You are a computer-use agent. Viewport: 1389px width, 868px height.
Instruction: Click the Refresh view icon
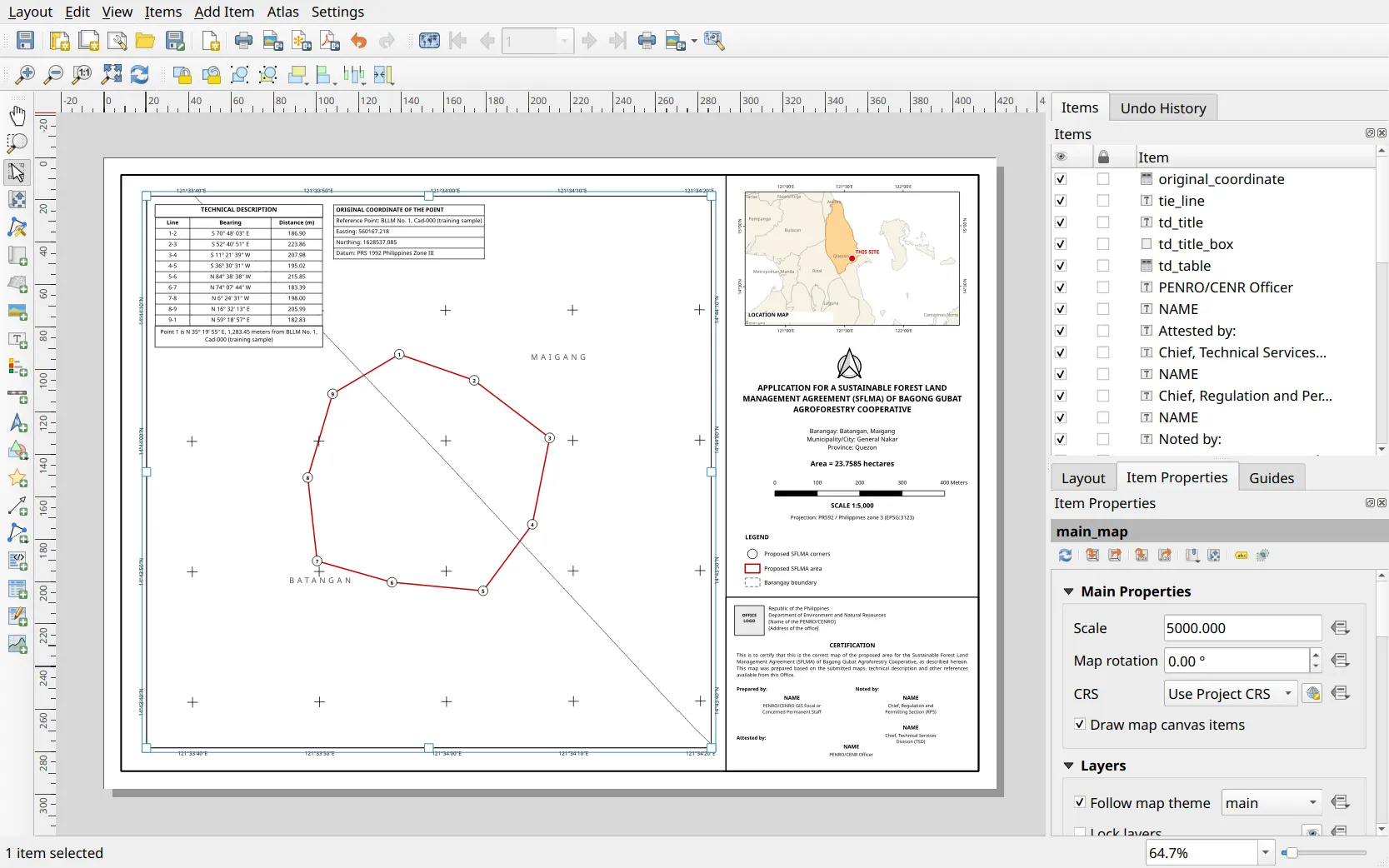click(140, 75)
